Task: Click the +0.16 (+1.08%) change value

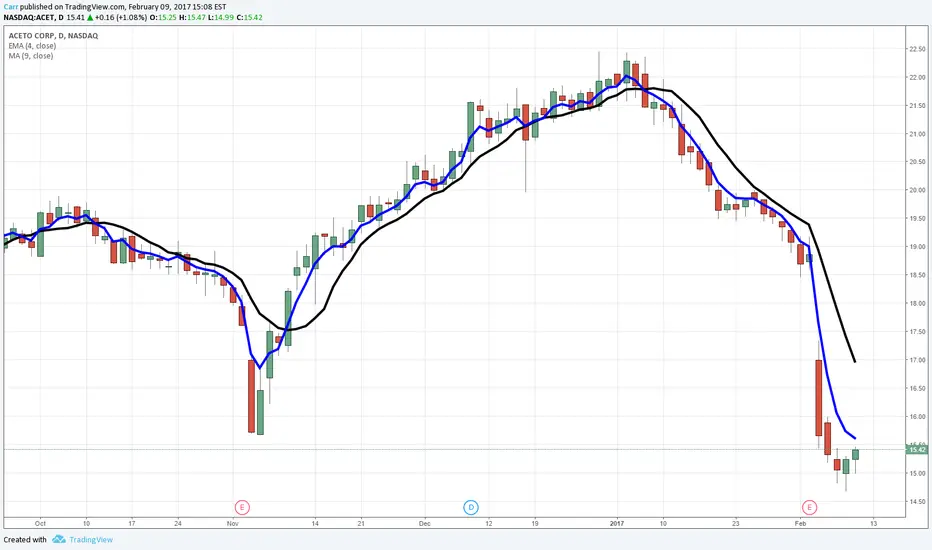Action: pos(121,17)
